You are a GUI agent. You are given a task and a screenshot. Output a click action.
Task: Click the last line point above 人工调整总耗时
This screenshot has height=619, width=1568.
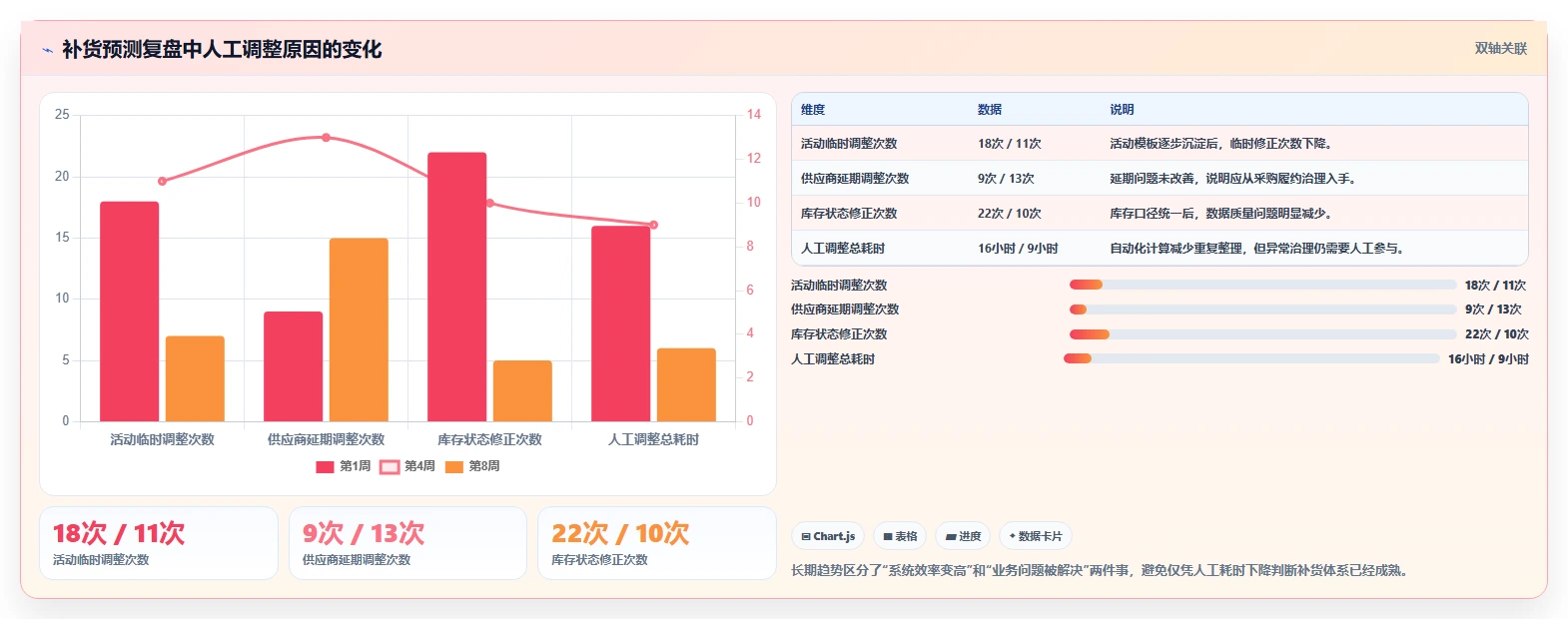pos(653,225)
